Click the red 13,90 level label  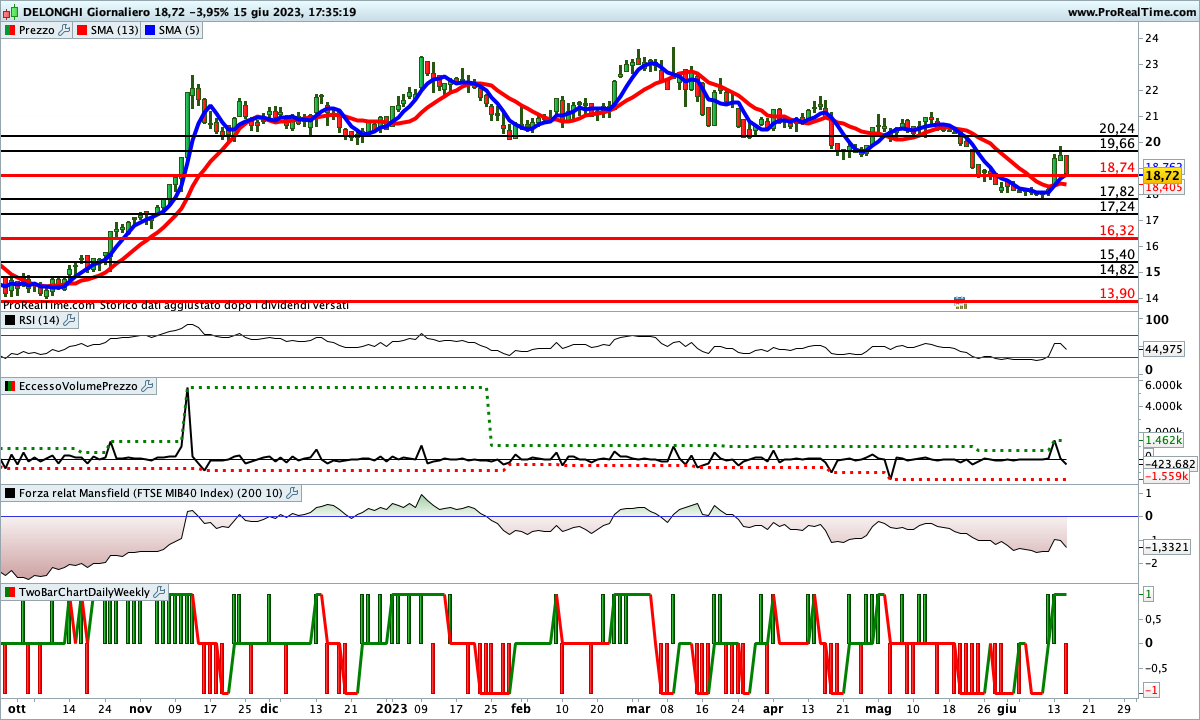[x=1117, y=293]
